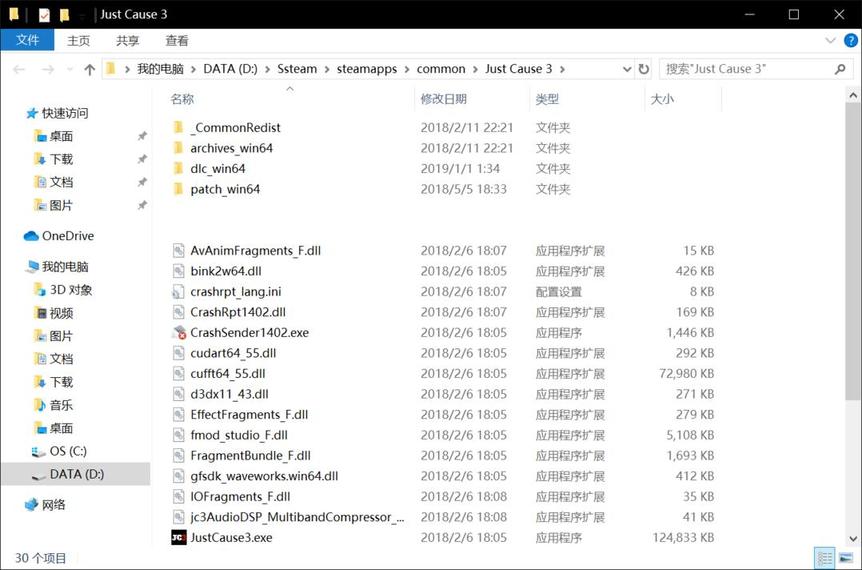
Task: Expand chevron after 我的电脑 in address bar
Action: pyautogui.click(x=193, y=69)
